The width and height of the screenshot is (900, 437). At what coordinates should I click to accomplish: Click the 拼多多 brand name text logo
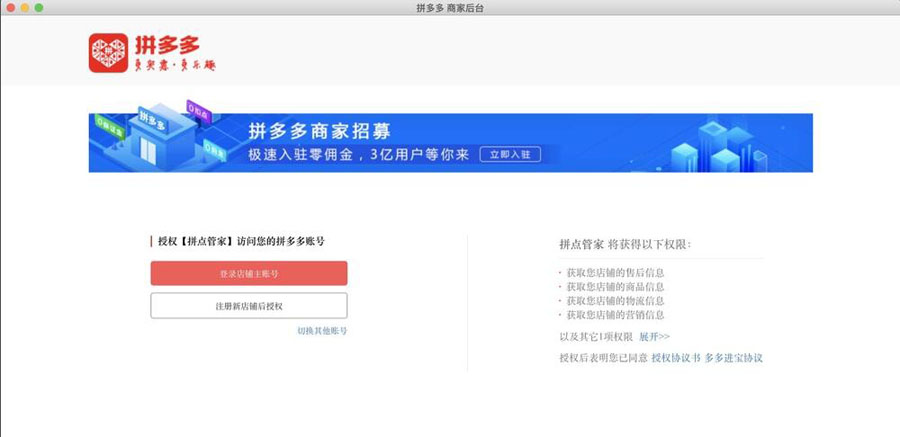pos(167,45)
